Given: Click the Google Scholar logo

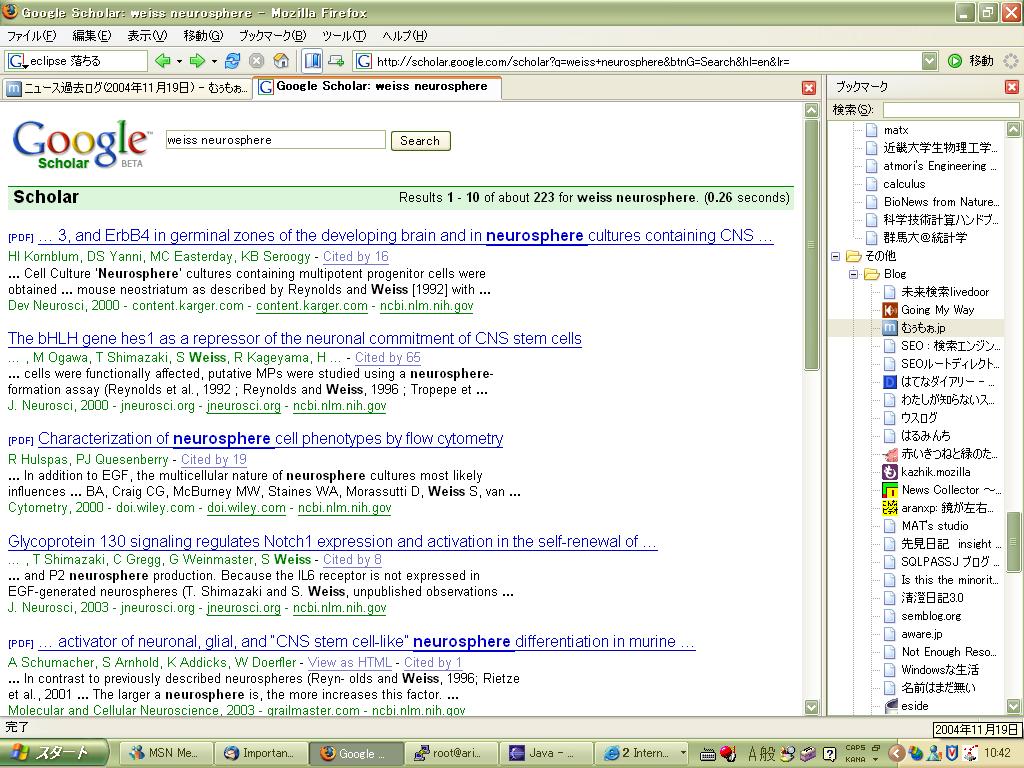Looking at the screenshot, I should (x=82, y=144).
